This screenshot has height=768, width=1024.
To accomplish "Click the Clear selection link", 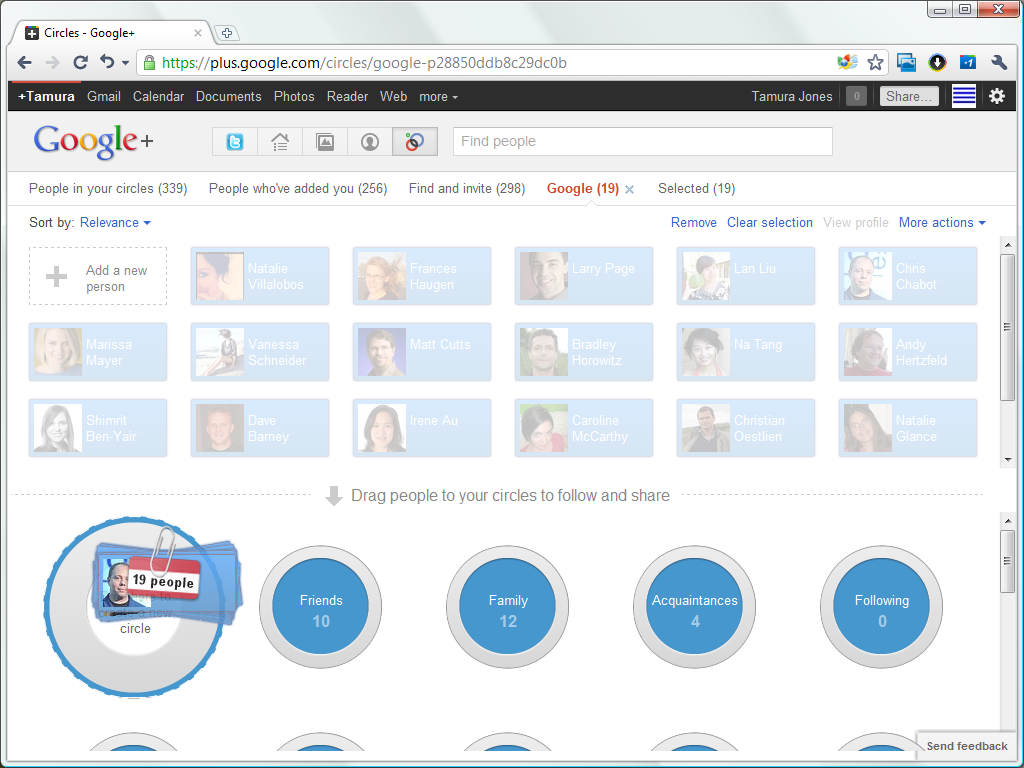I will 769,222.
